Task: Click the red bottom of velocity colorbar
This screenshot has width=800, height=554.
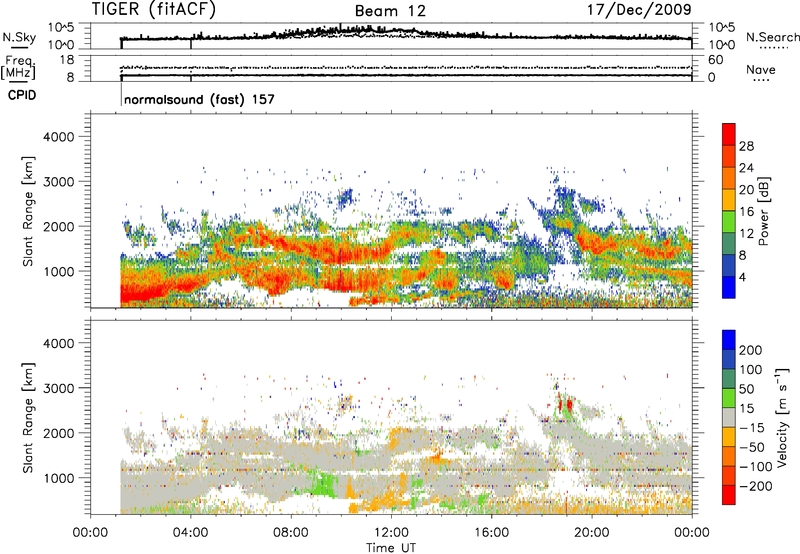Action: [729, 495]
